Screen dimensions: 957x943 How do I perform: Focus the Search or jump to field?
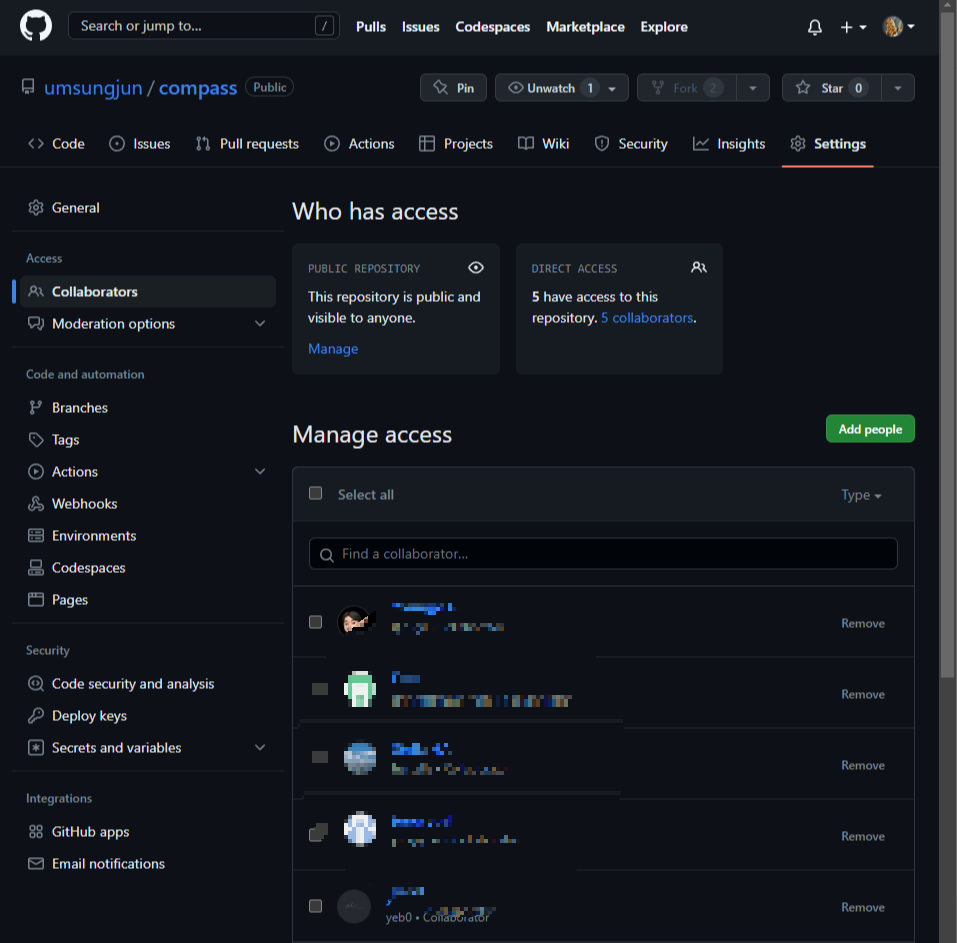pos(204,26)
